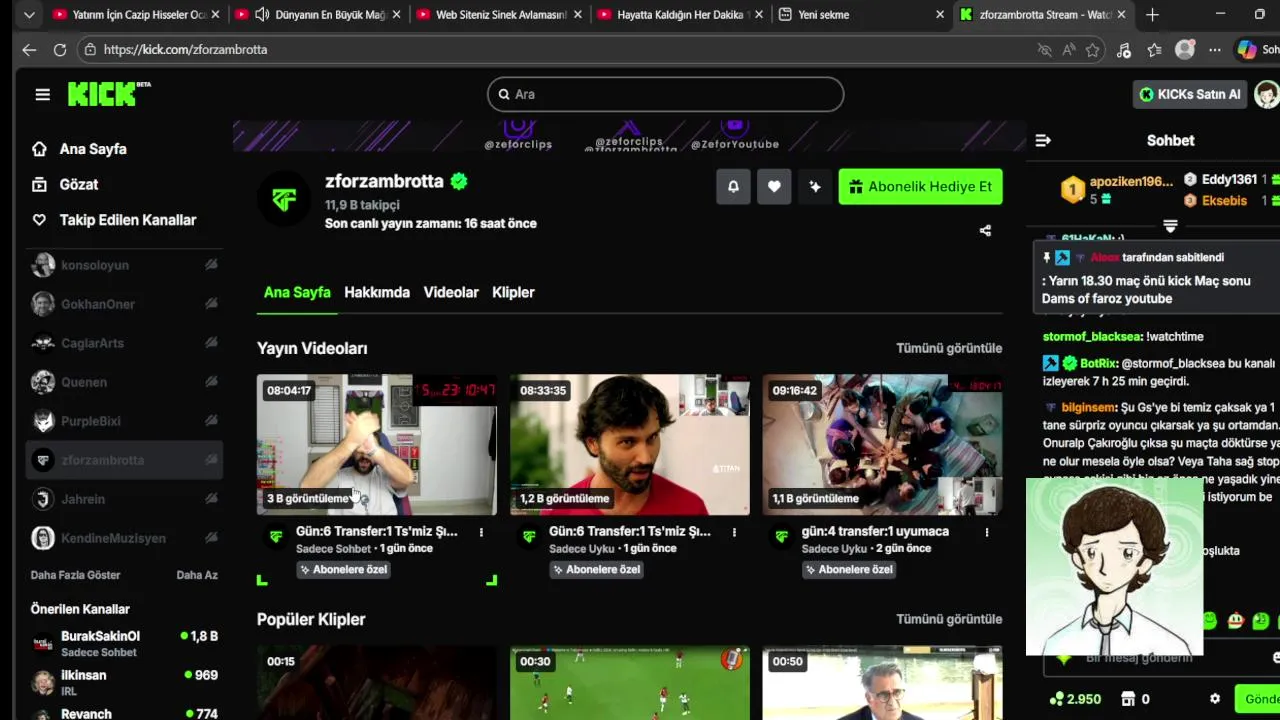Open the browser profile icon
The height and width of the screenshot is (720, 1280).
pos(1185,49)
